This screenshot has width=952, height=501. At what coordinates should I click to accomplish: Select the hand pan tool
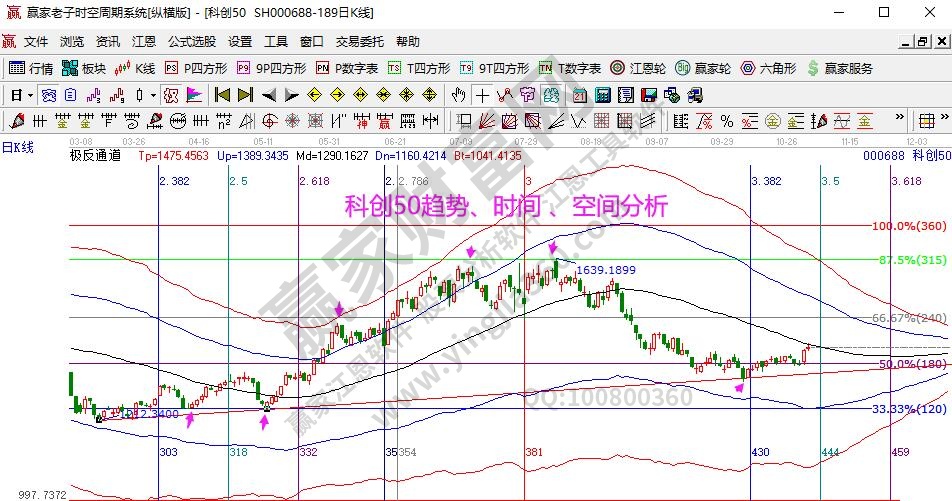(458, 95)
